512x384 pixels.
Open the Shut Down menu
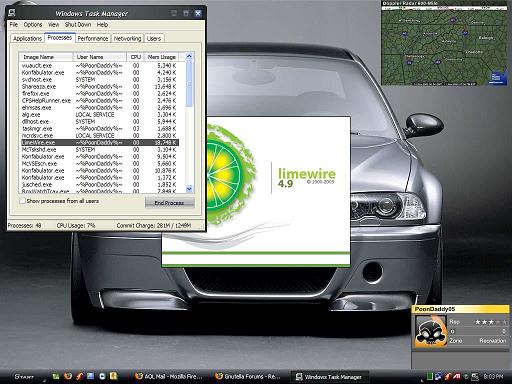pos(78,25)
